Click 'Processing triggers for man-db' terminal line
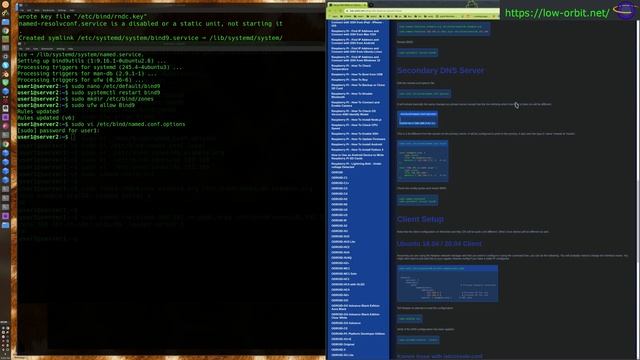Image resolution: width=640 pixels, height=360 pixels. [87, 73]
